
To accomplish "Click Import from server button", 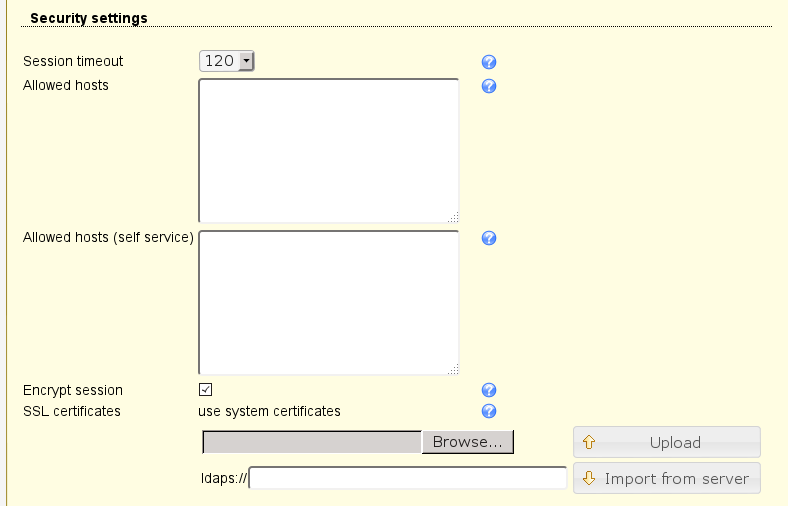I will point(667,478).
